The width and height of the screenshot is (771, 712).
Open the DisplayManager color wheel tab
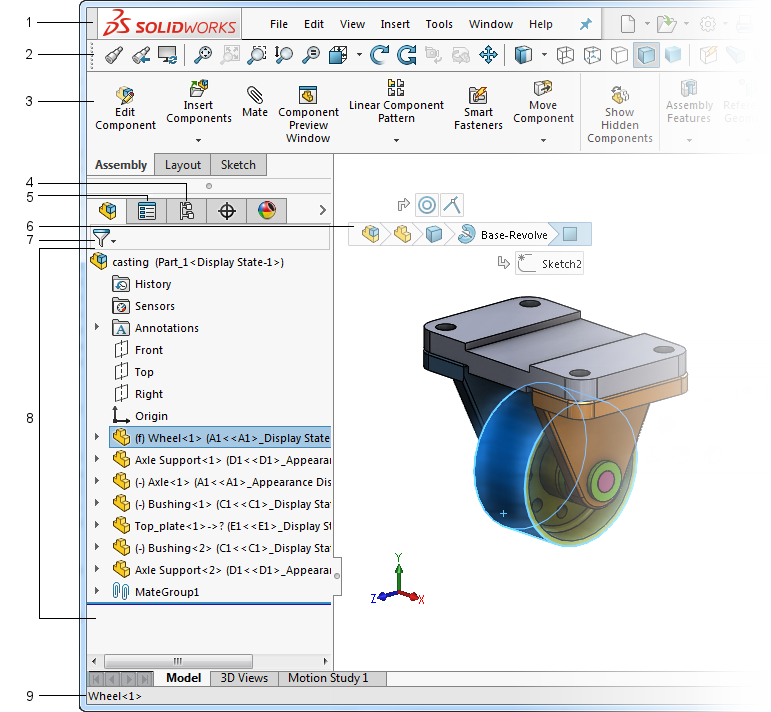[x=266, y=211]
